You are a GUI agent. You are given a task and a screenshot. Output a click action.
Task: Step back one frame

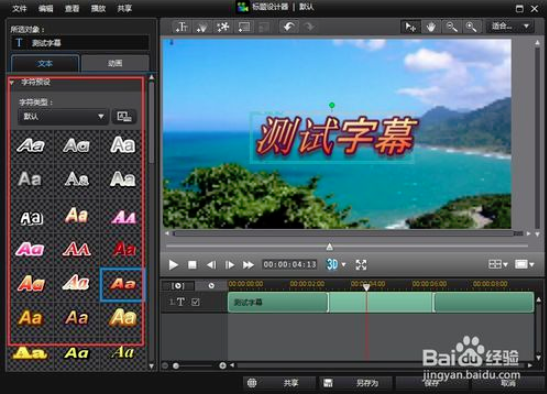pyautogui.click(x=211, y=265)
